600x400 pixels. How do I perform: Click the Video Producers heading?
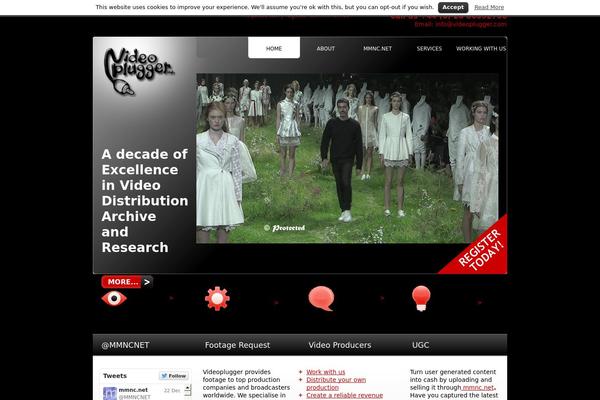point(340,345)
